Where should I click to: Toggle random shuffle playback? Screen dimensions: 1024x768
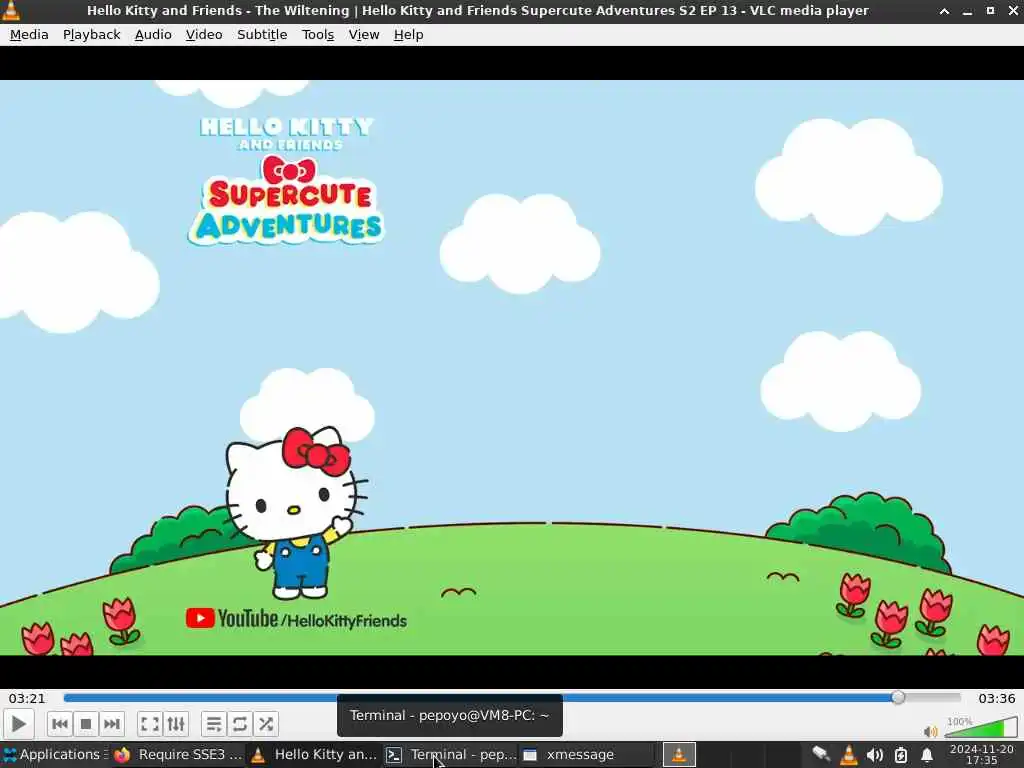pyautogui.click(x=266, y=724)
